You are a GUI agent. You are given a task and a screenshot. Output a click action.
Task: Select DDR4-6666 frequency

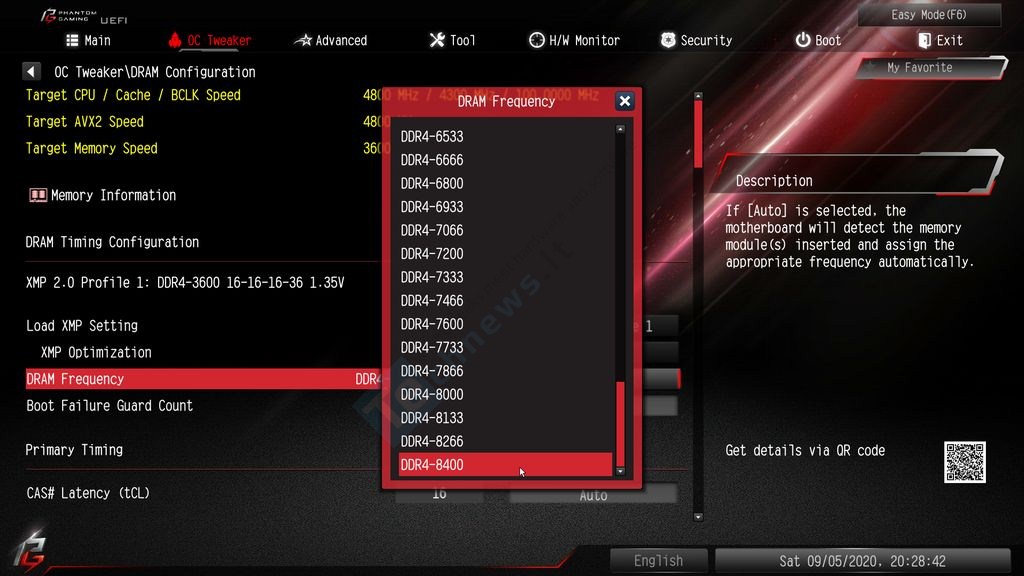click(x=505, y=160)
